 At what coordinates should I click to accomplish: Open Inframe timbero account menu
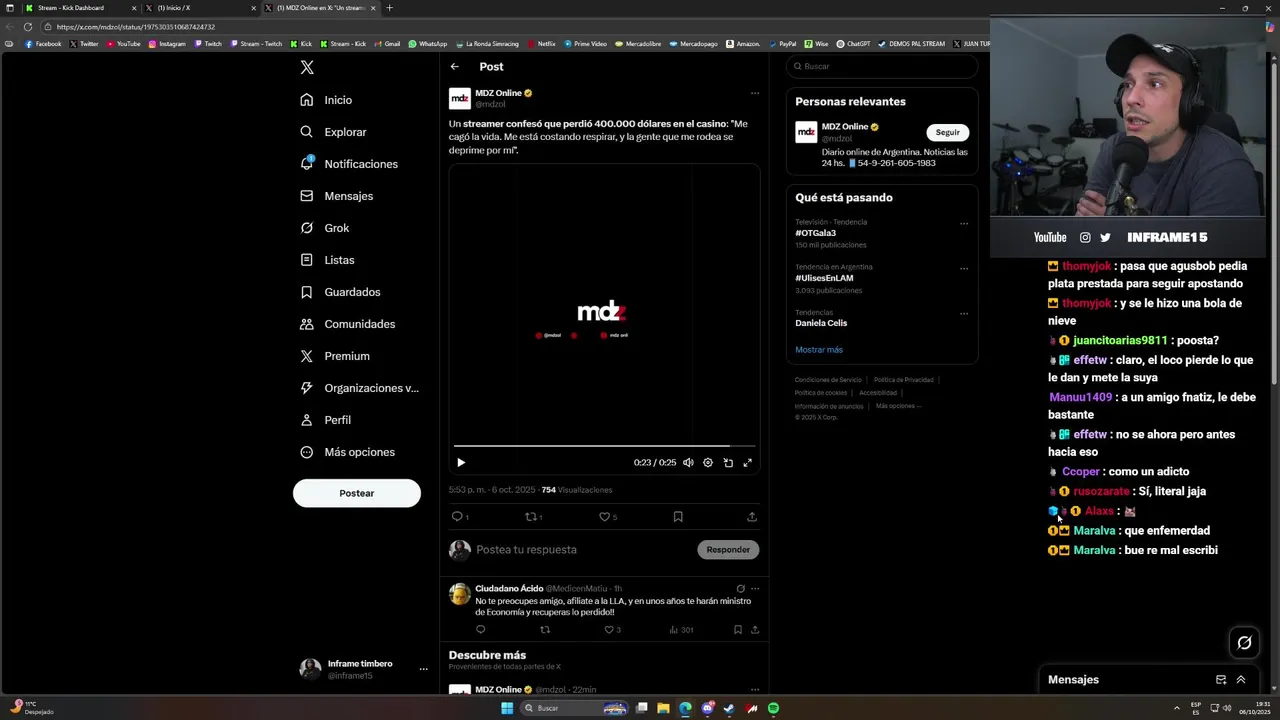[363, 669]
